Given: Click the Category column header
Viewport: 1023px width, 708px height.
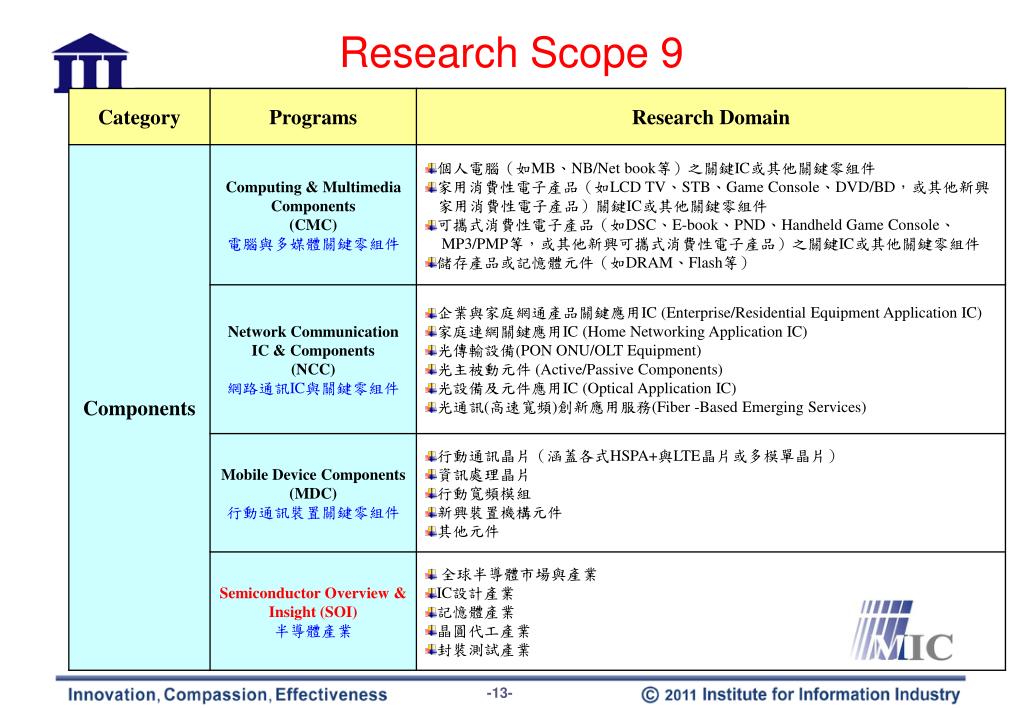Looking at the screenshot, I should pos(139,117).
